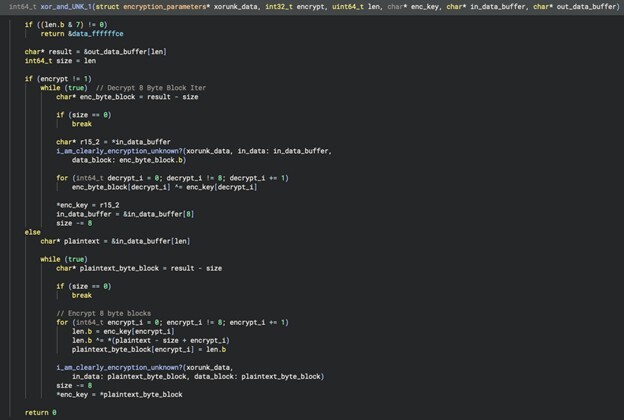
Task: Click line '*enc_key = *plaintext_byte_block'
Action: pos(119,395)
